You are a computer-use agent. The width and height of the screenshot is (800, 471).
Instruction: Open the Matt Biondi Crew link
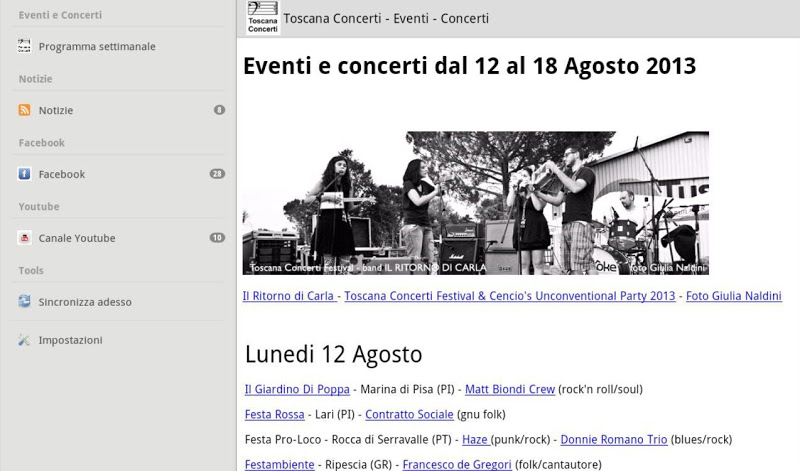click(x=510, y=389)
